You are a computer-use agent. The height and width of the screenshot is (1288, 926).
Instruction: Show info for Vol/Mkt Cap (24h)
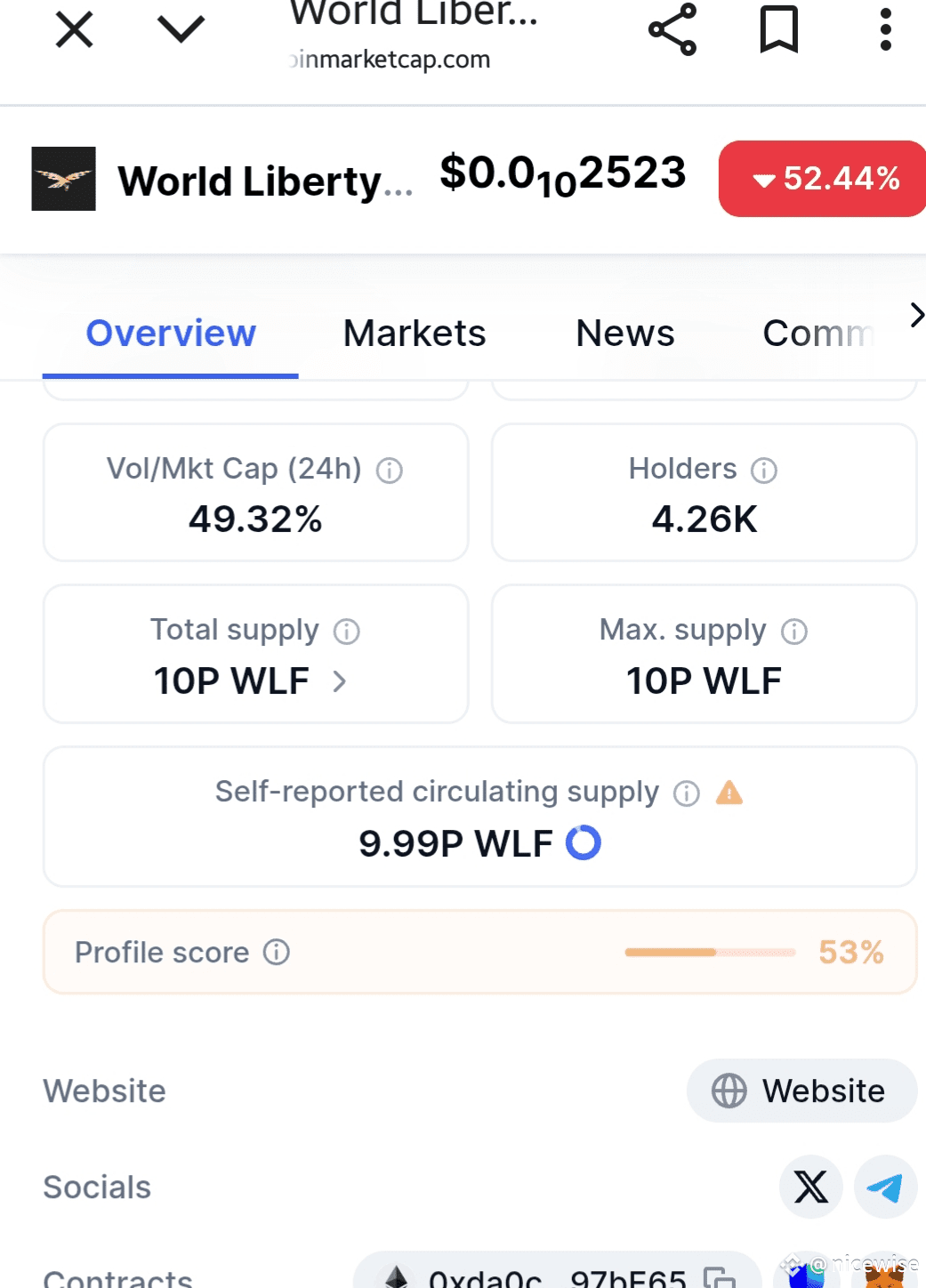coord(390,470)
